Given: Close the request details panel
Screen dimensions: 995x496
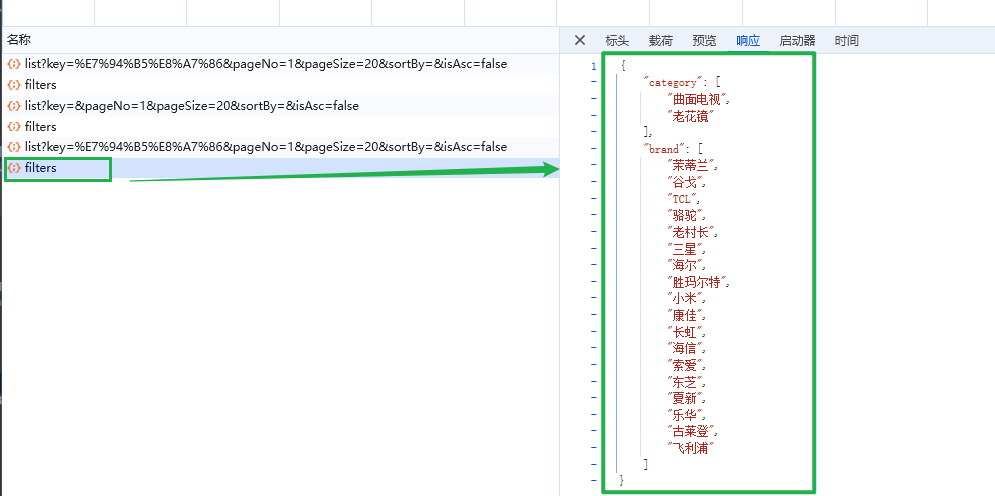Looking at the screenshot, I should click(x=580, y=41).
